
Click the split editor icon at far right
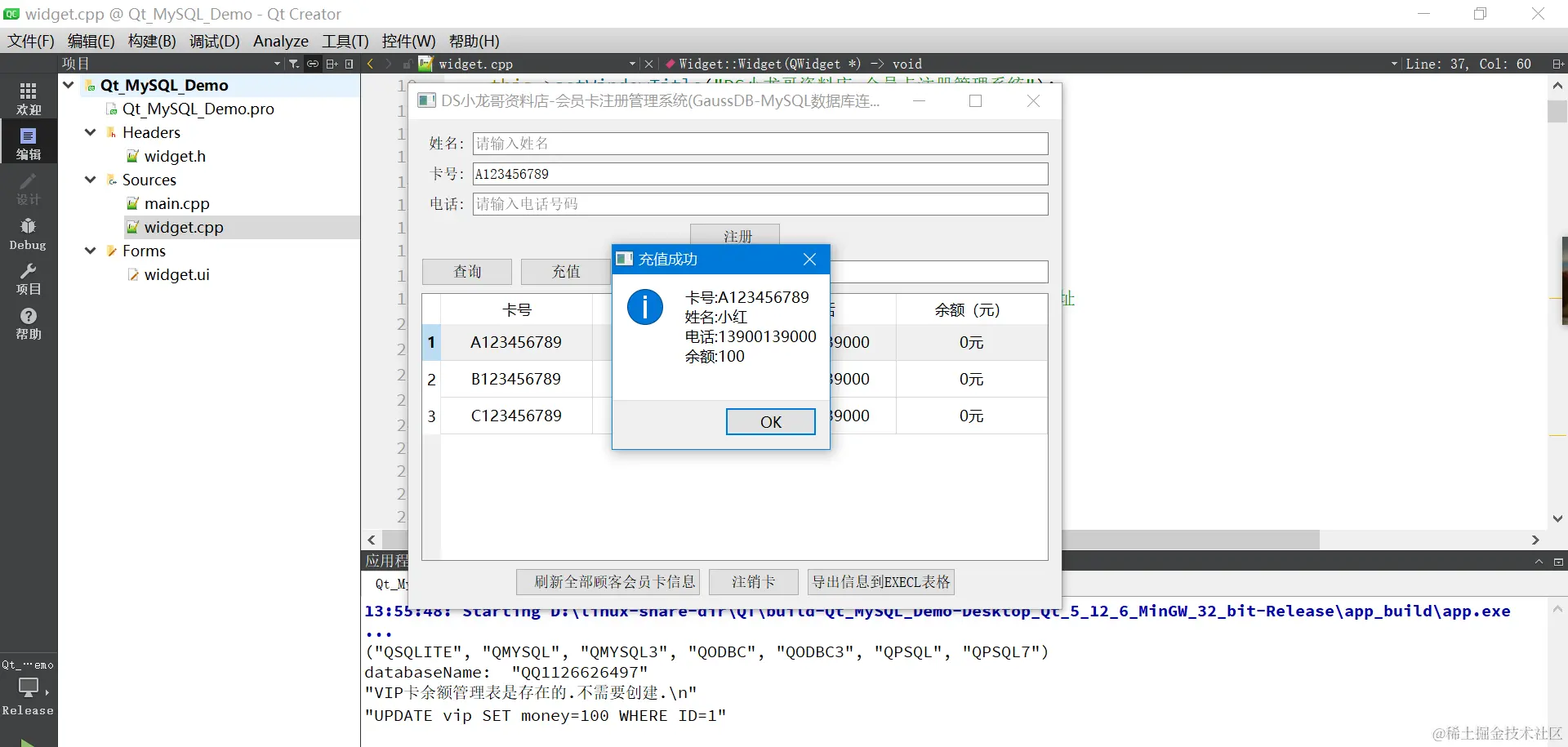point(1557,64)
